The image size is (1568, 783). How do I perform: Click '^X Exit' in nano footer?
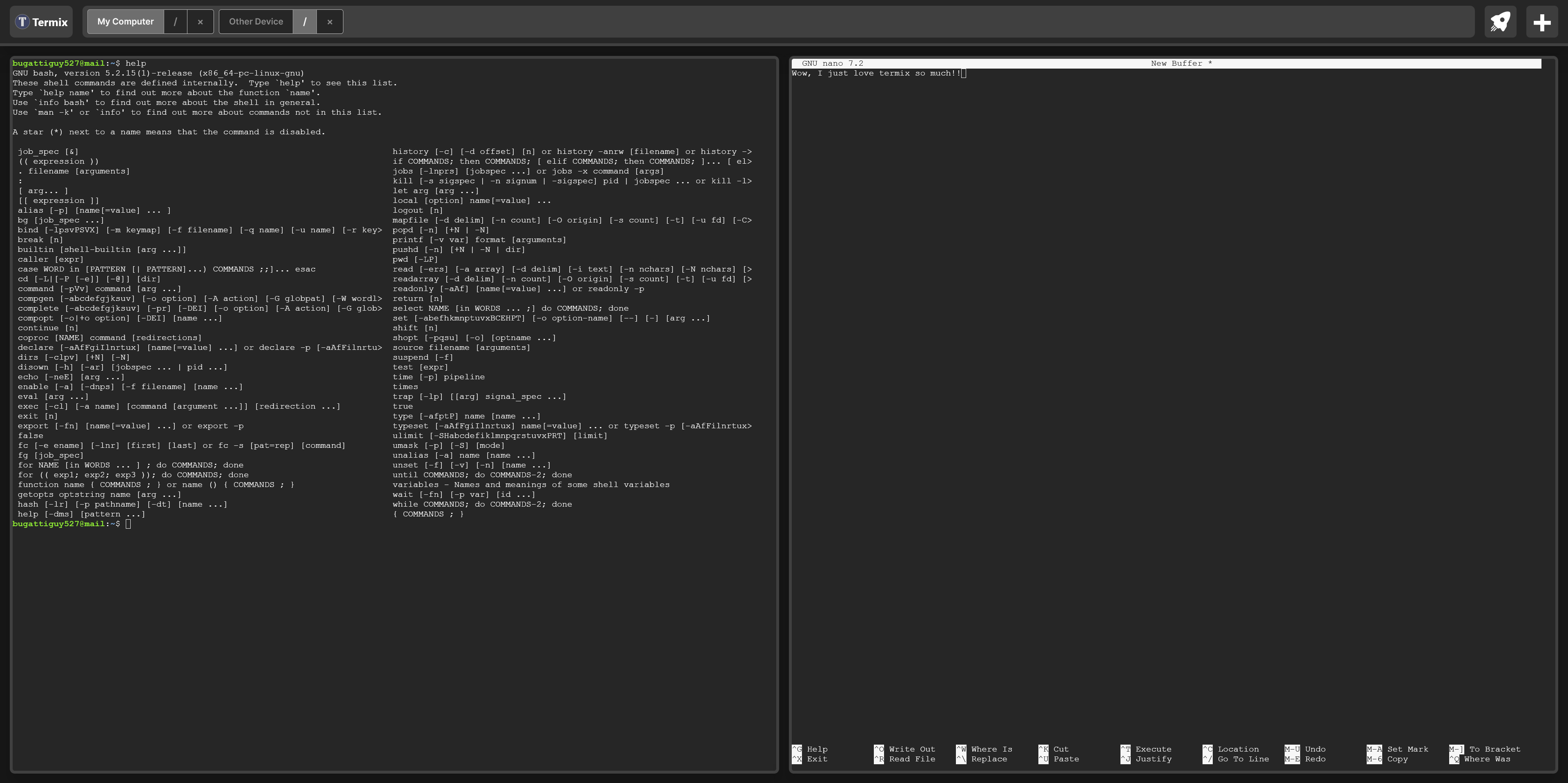(810, 759)
